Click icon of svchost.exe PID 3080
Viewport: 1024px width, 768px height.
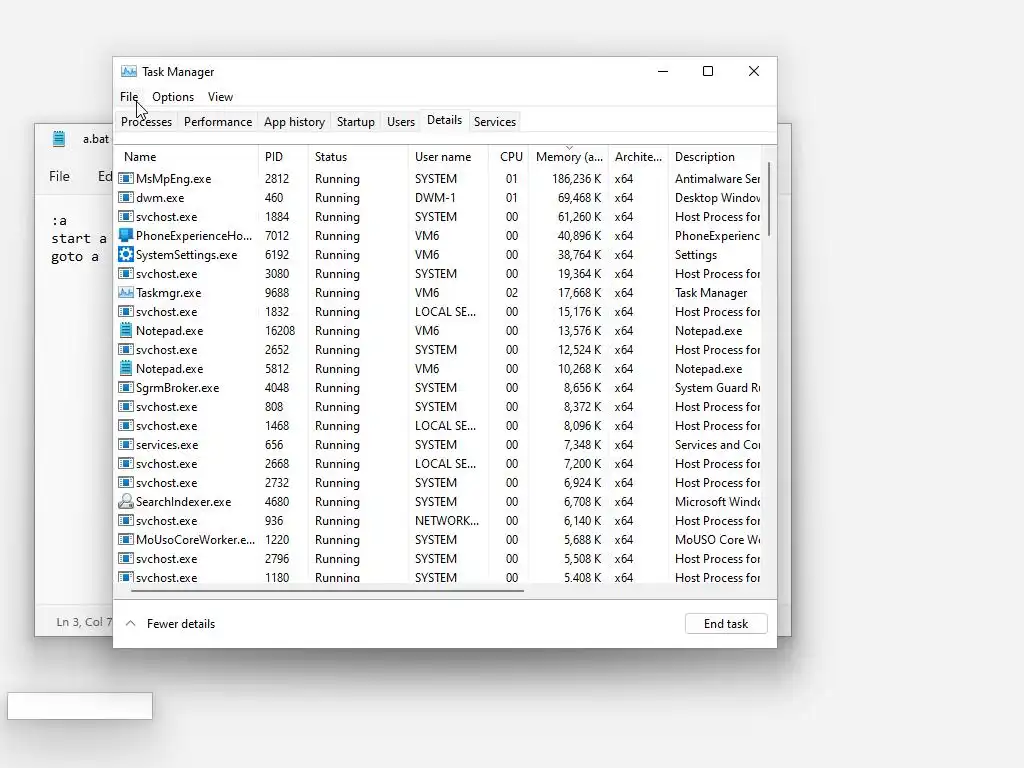[126, 274]
